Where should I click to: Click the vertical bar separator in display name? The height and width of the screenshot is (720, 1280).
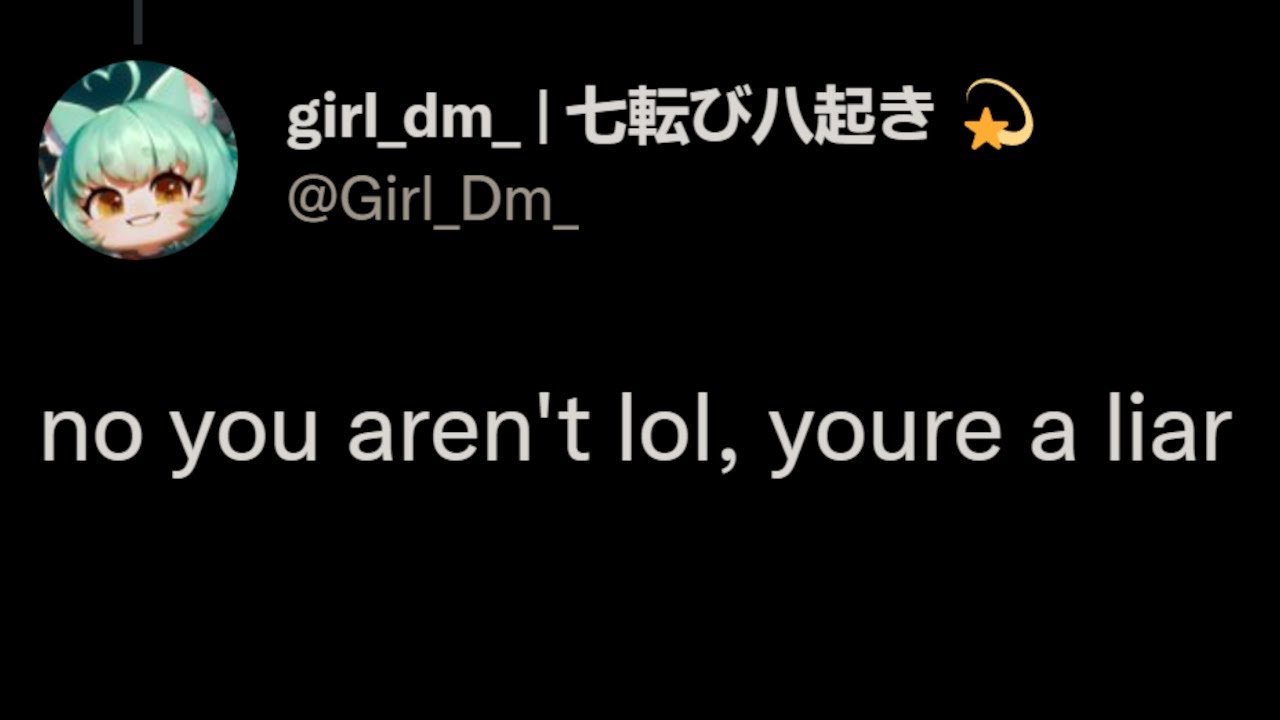pyautogui.click(x=543, y=119)
